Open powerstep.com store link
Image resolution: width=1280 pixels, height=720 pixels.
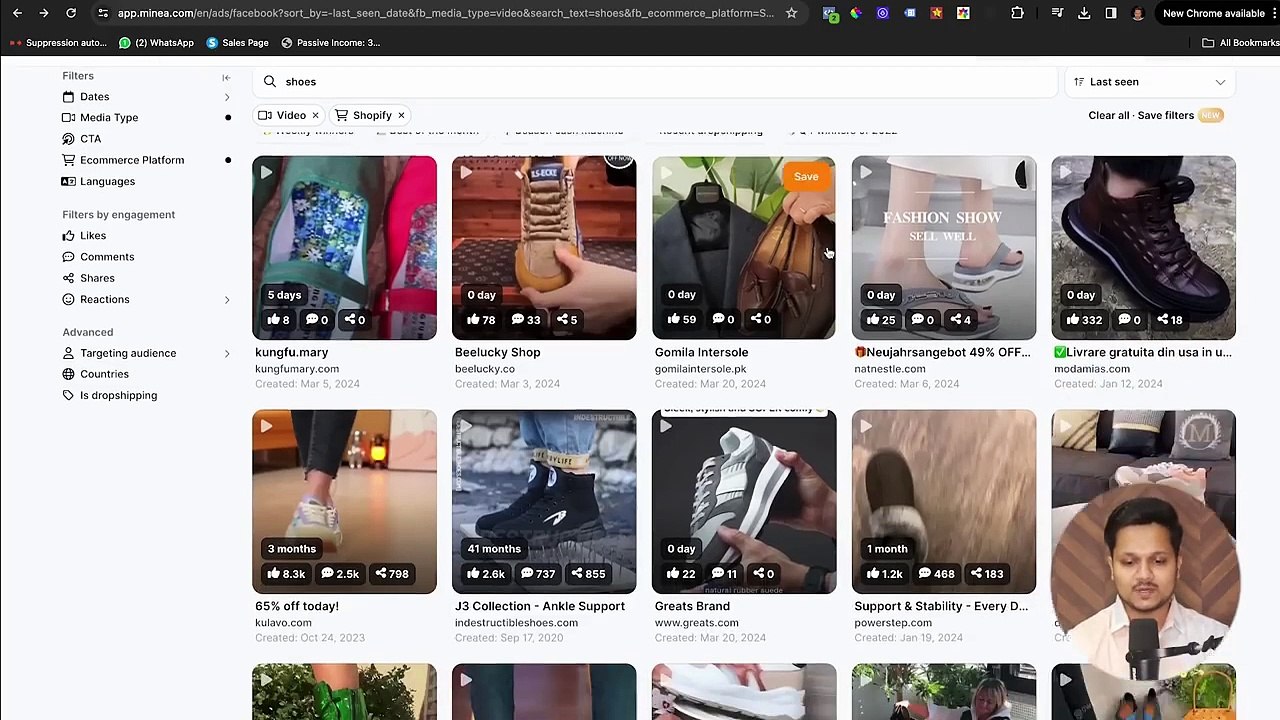coord(893,623)
